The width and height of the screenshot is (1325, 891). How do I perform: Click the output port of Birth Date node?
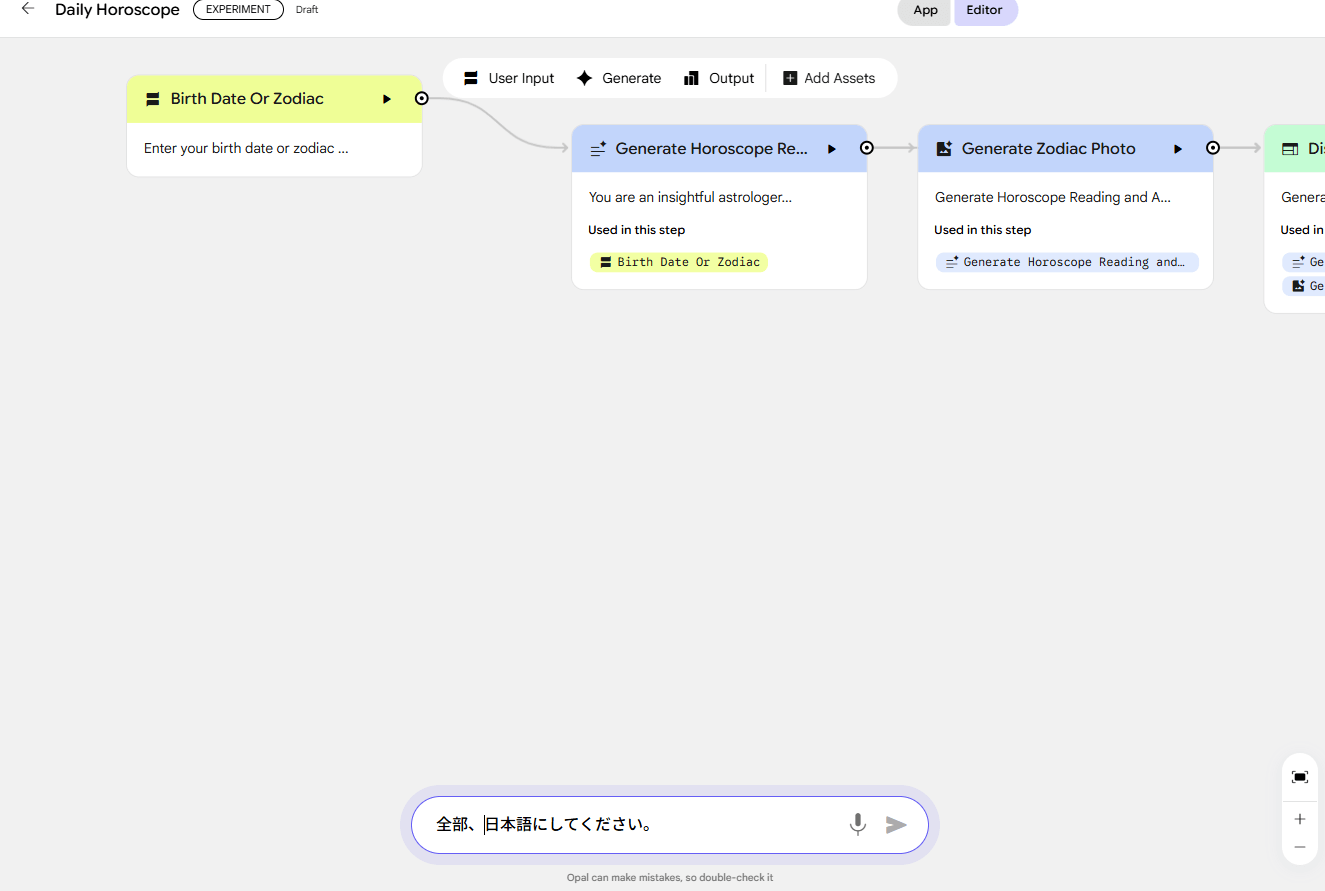pos(422,98)
